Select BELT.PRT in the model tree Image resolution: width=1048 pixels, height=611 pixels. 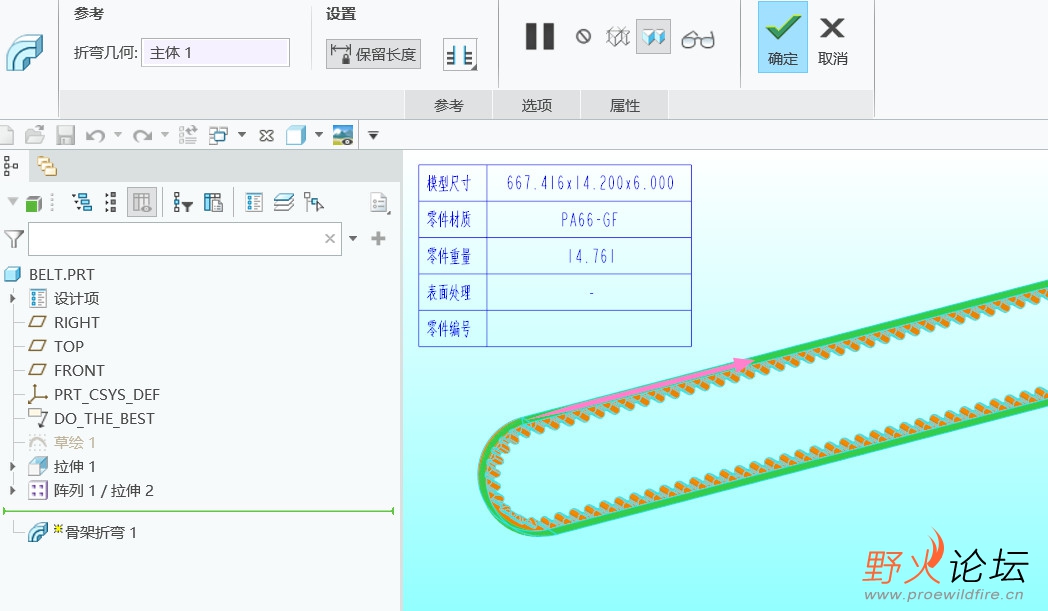coord(61,274)
